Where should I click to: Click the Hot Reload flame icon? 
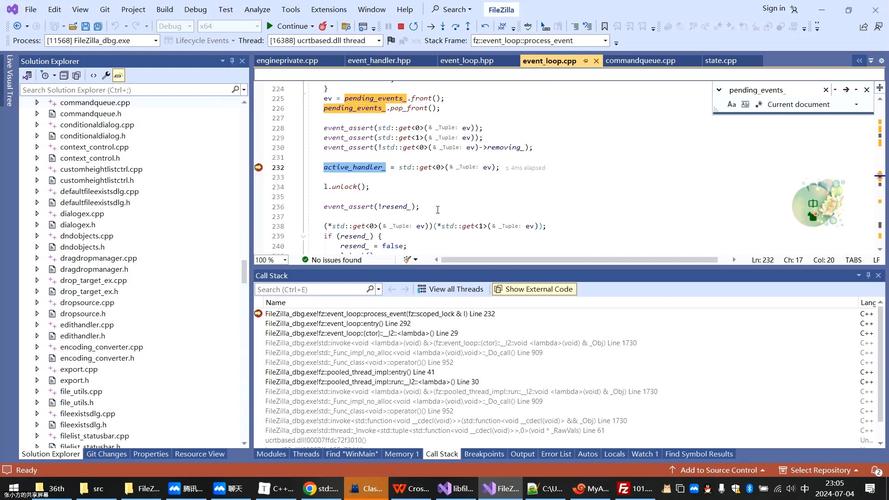coord(323,26)
